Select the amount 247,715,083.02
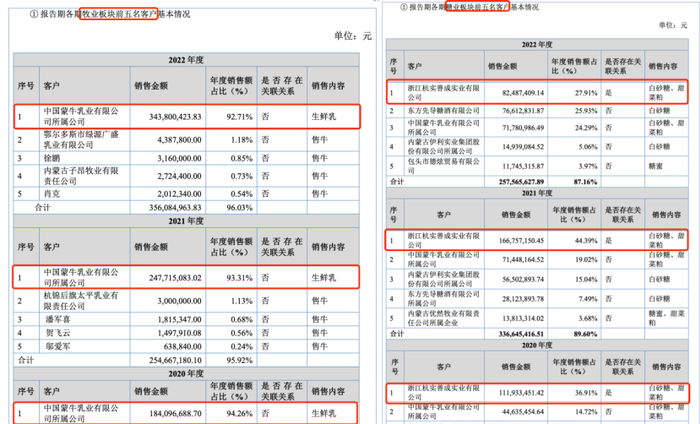This screenshot has width=700, height=424. click(x=175, y=278)
